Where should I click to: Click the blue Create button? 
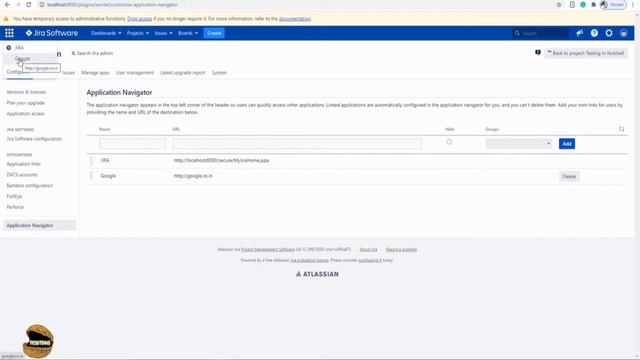point(214,33)
